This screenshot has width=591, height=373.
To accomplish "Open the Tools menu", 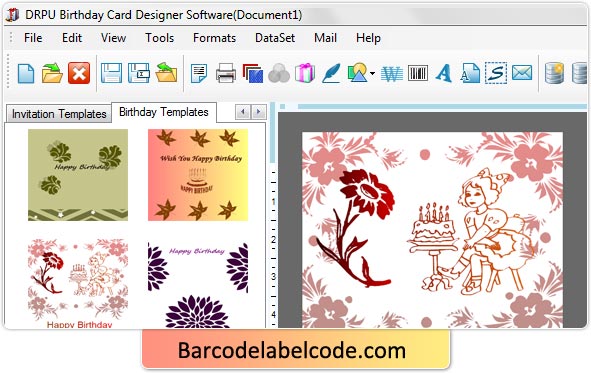I will click(159, 38).
